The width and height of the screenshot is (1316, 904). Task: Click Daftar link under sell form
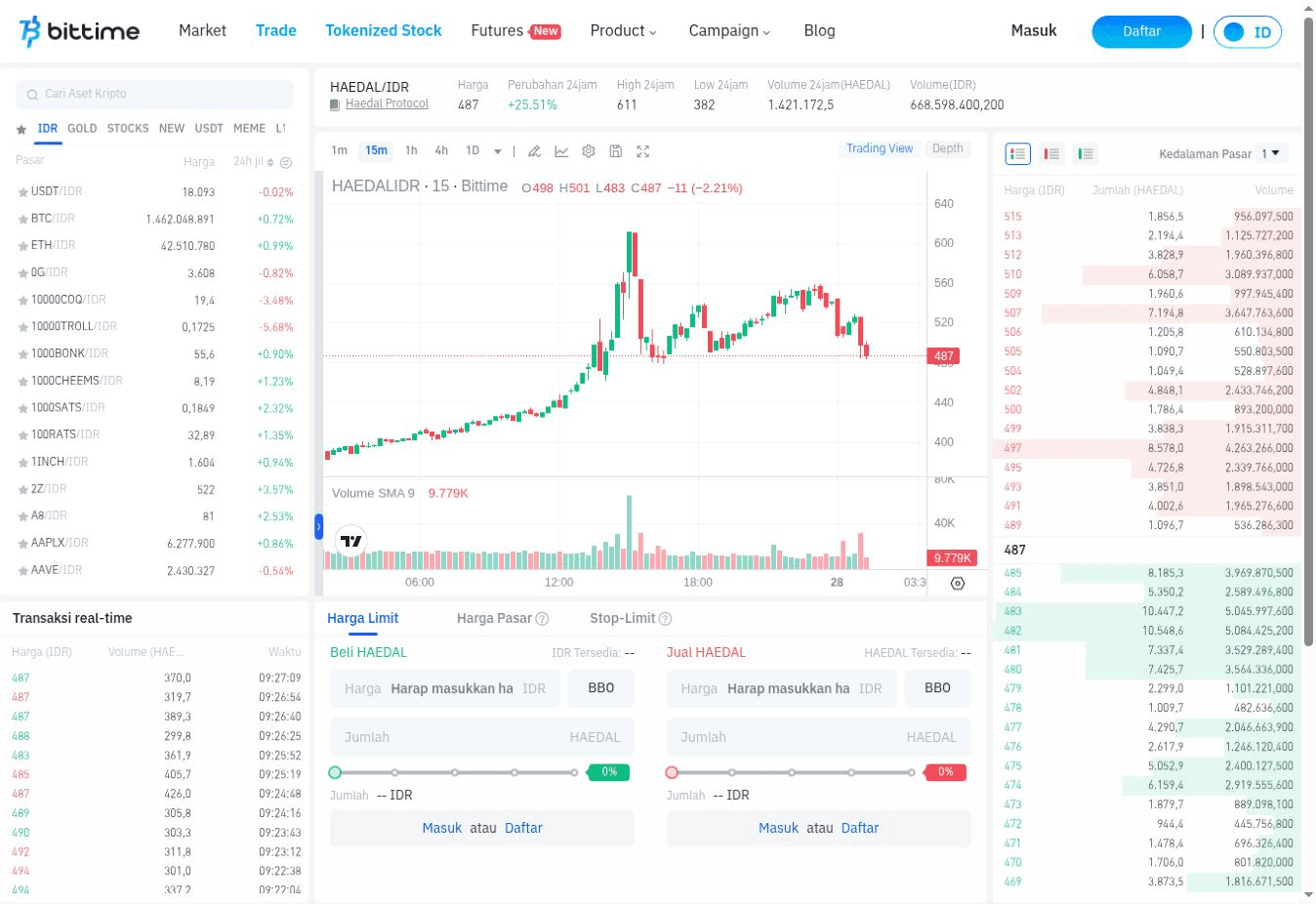(860, 829)
